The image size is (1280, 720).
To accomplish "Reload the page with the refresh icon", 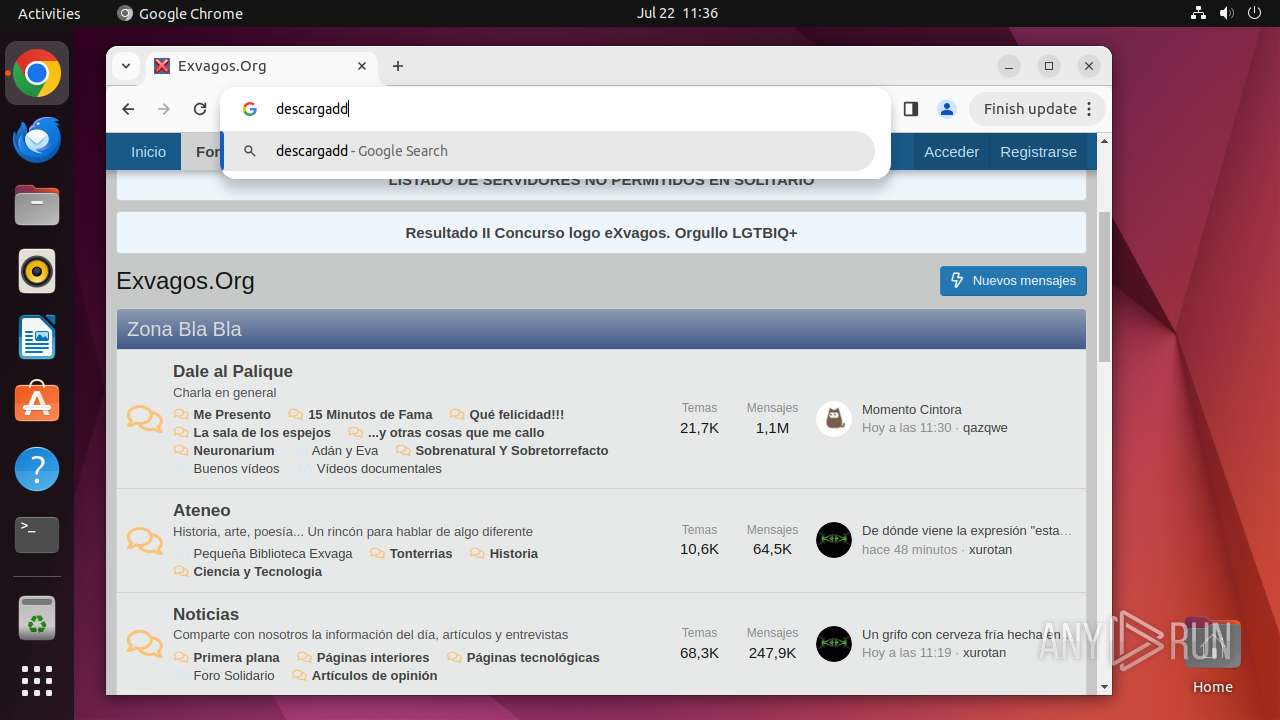I will tap(200, 109).
